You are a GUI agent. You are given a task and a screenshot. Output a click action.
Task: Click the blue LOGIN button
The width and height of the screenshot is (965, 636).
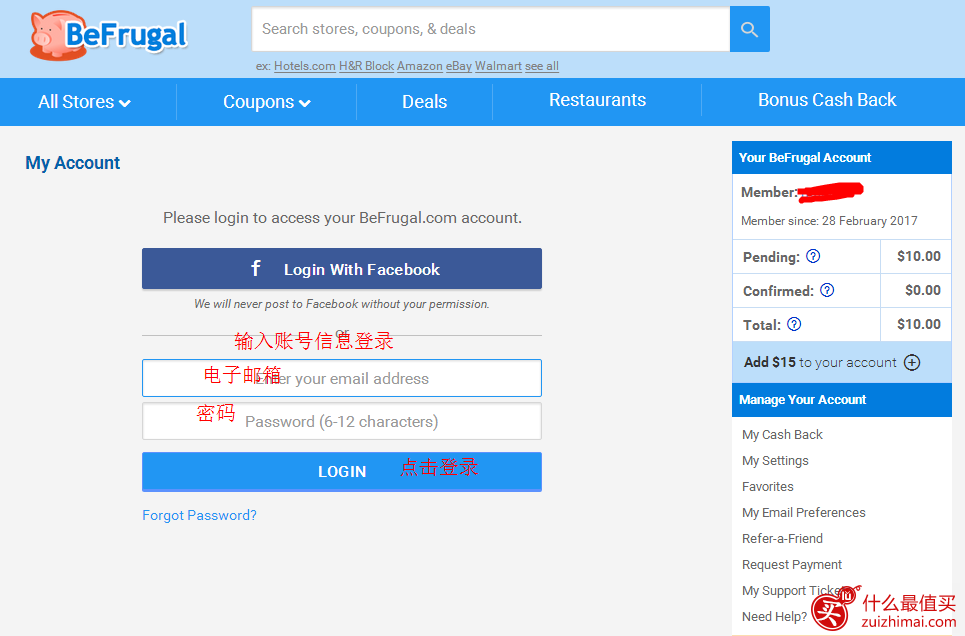pos(342,472)
